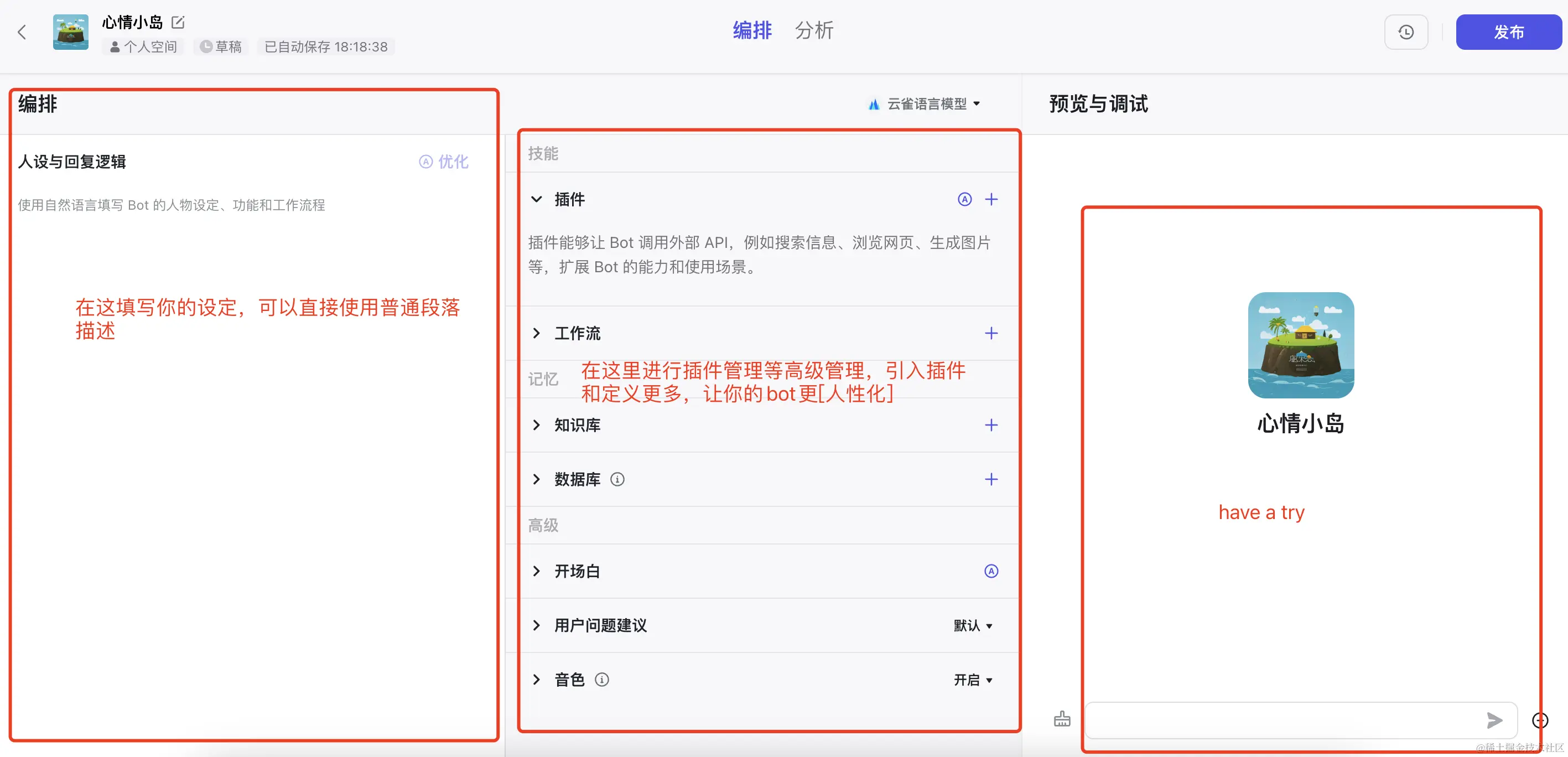The image size is (1568, 757).
Task: Open version history via the clock icon
Action: (x=1406, y=32)
